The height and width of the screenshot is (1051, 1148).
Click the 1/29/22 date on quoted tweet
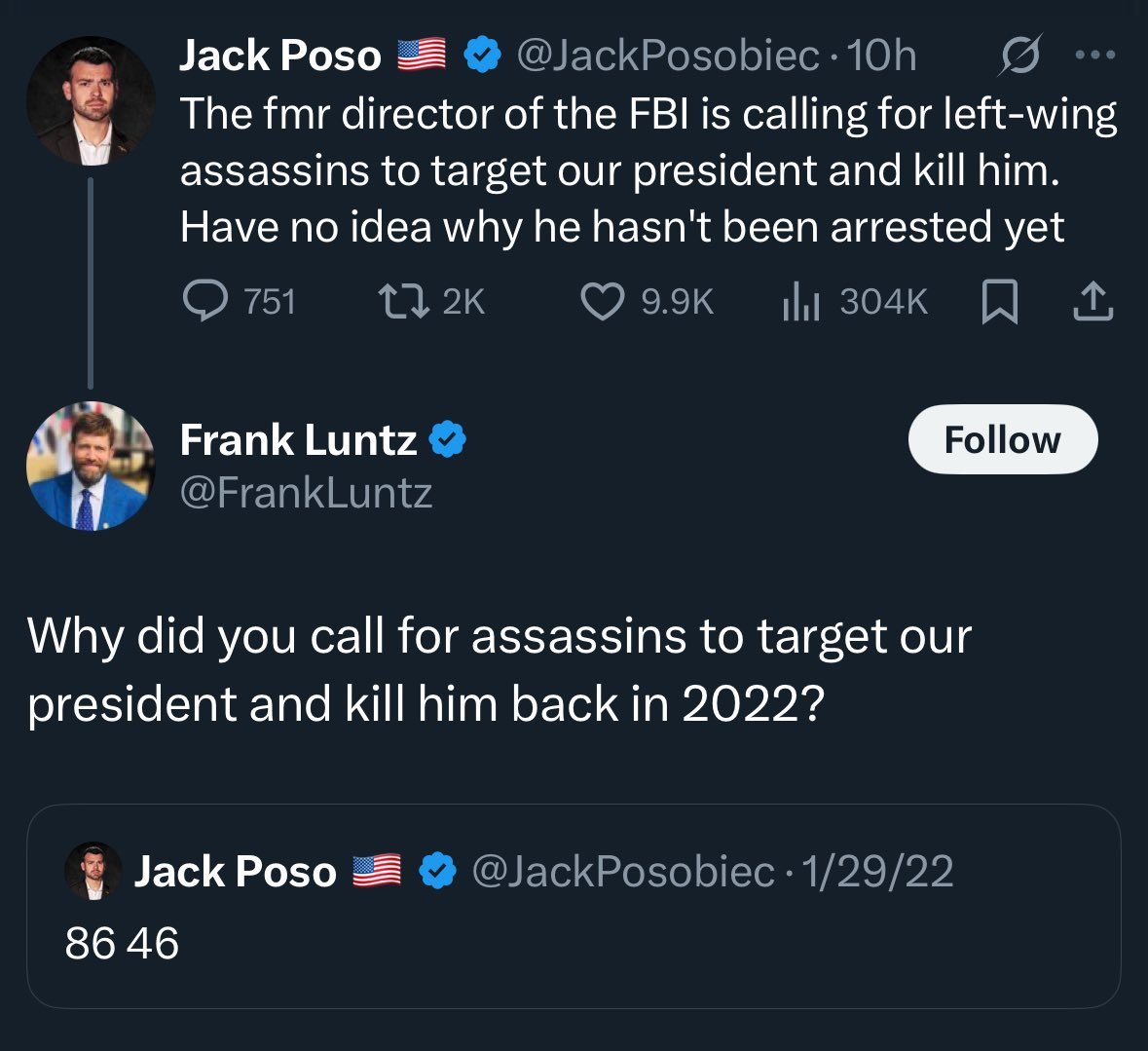[877, 870]
